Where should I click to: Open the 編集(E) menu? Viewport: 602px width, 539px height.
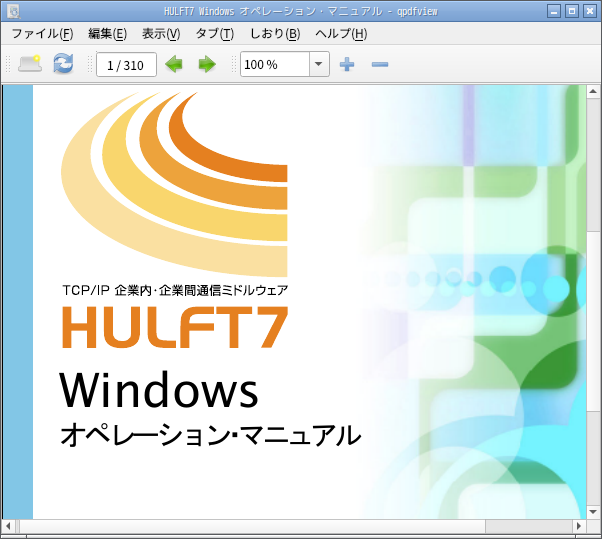pos(108,34)
